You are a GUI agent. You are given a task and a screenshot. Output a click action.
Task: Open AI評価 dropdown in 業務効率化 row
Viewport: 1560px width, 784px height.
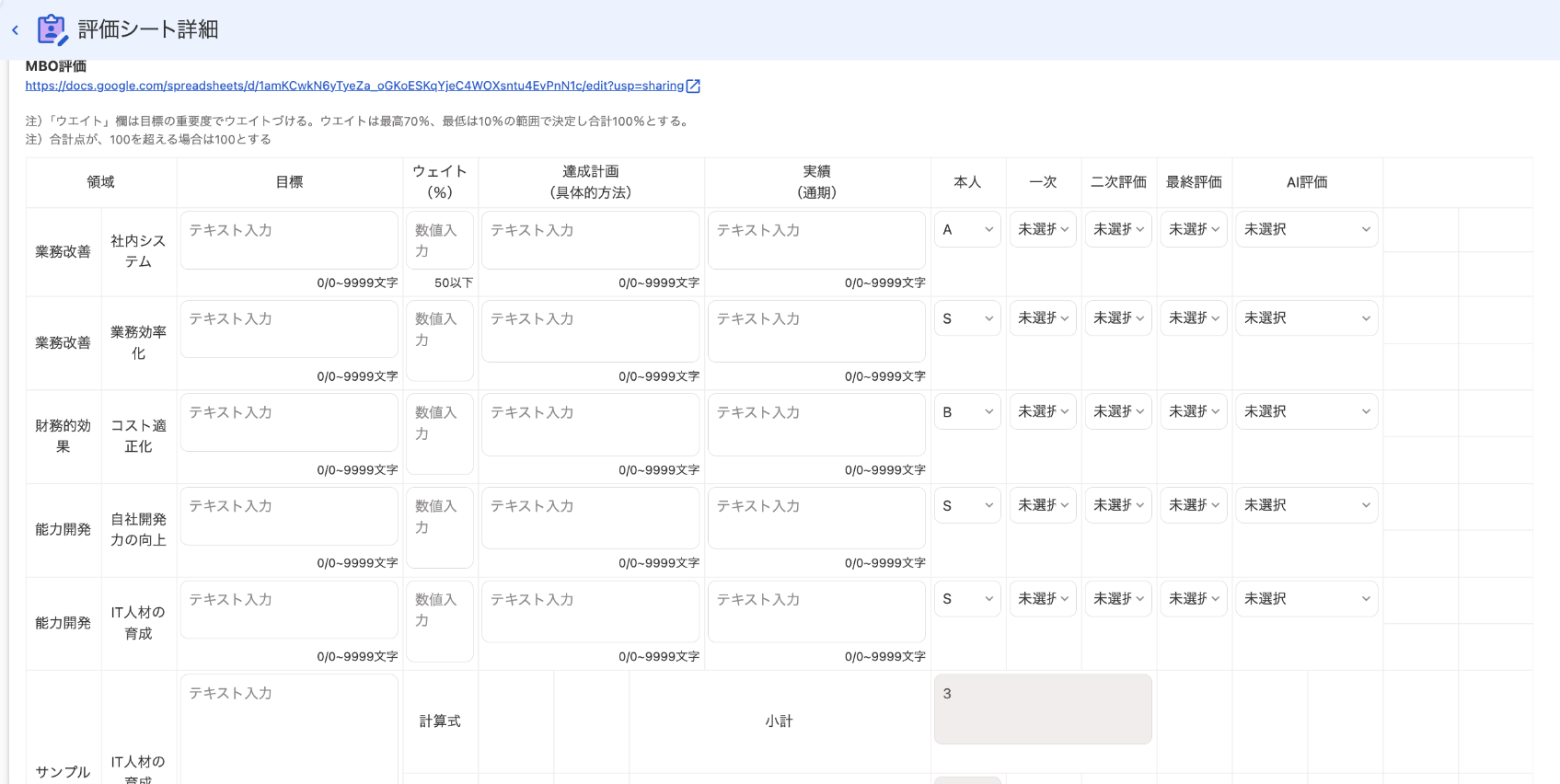(1307, 318)
